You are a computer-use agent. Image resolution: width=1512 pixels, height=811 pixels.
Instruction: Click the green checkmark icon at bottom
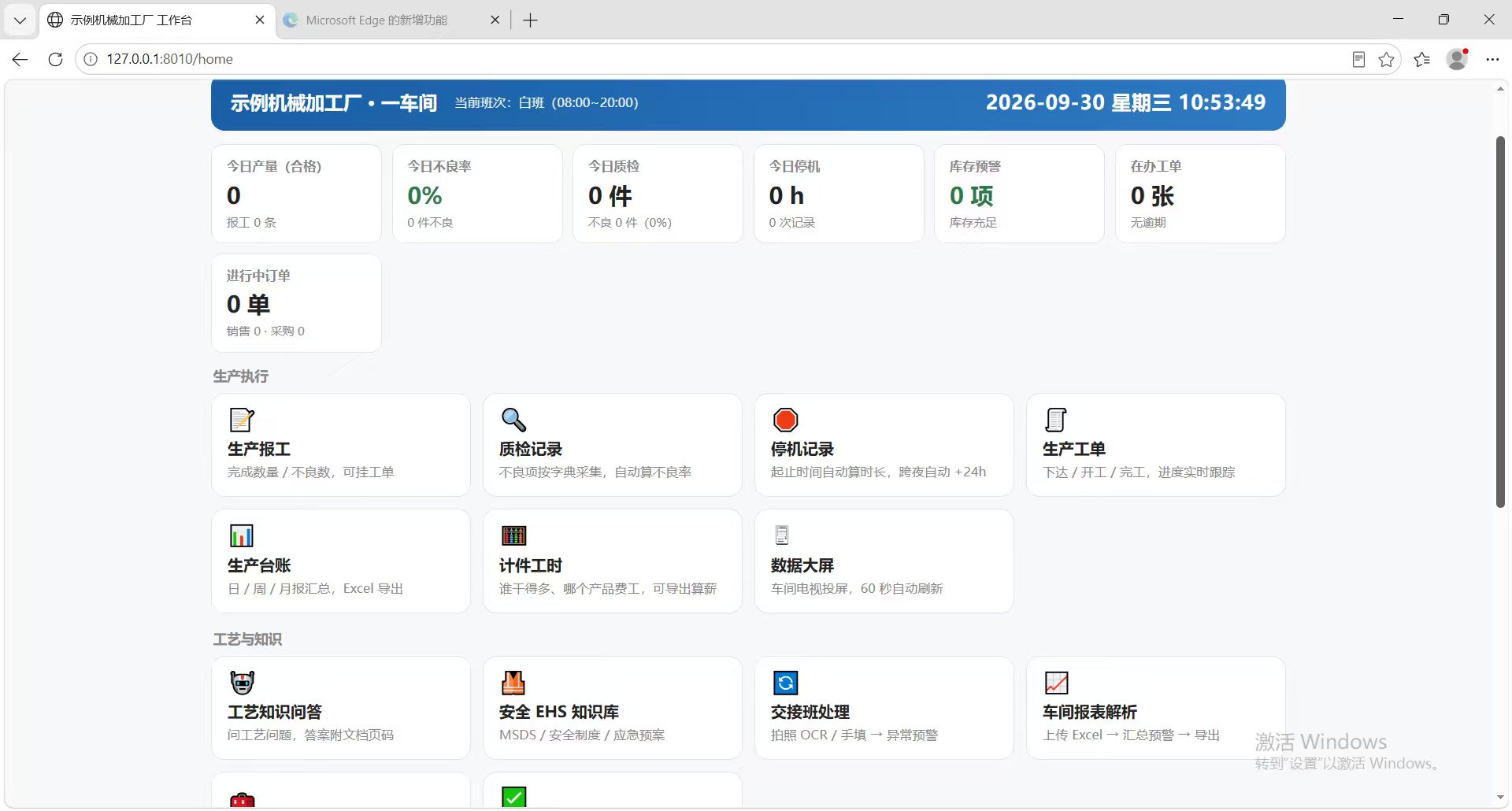click(513, 797)
